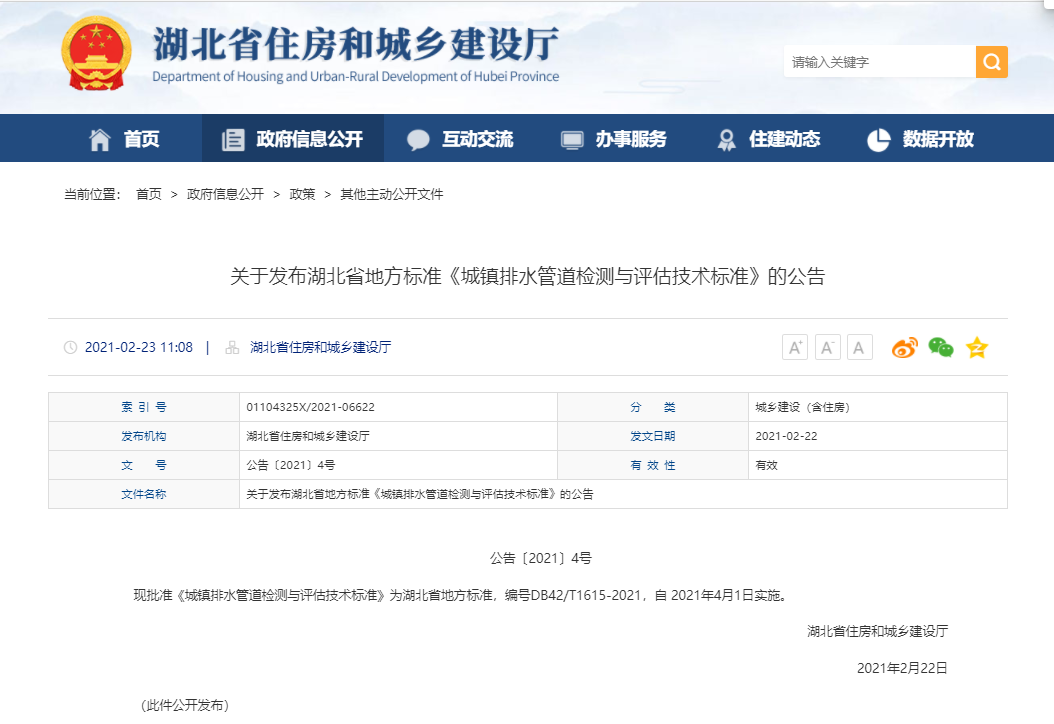Share the article to Weibo
The image size is (1054, 724).
[904, 347]
